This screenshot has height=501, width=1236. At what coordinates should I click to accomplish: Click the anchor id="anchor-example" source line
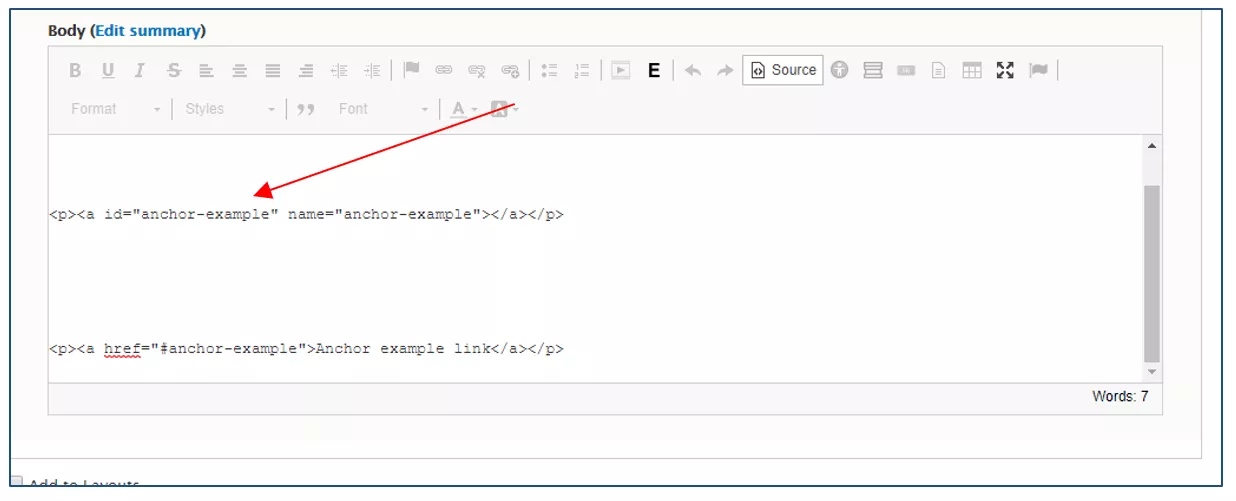(307, 214)
